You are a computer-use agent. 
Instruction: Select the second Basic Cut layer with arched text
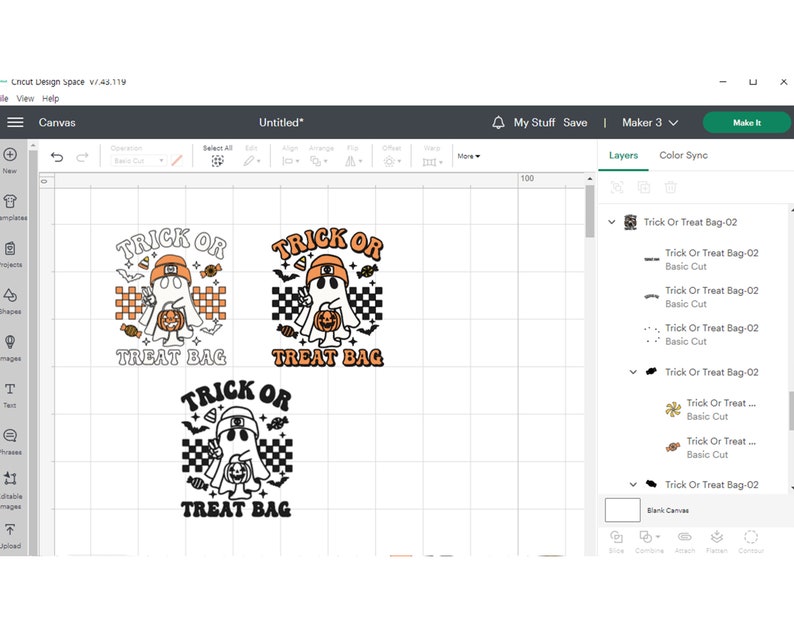[701, 297]
